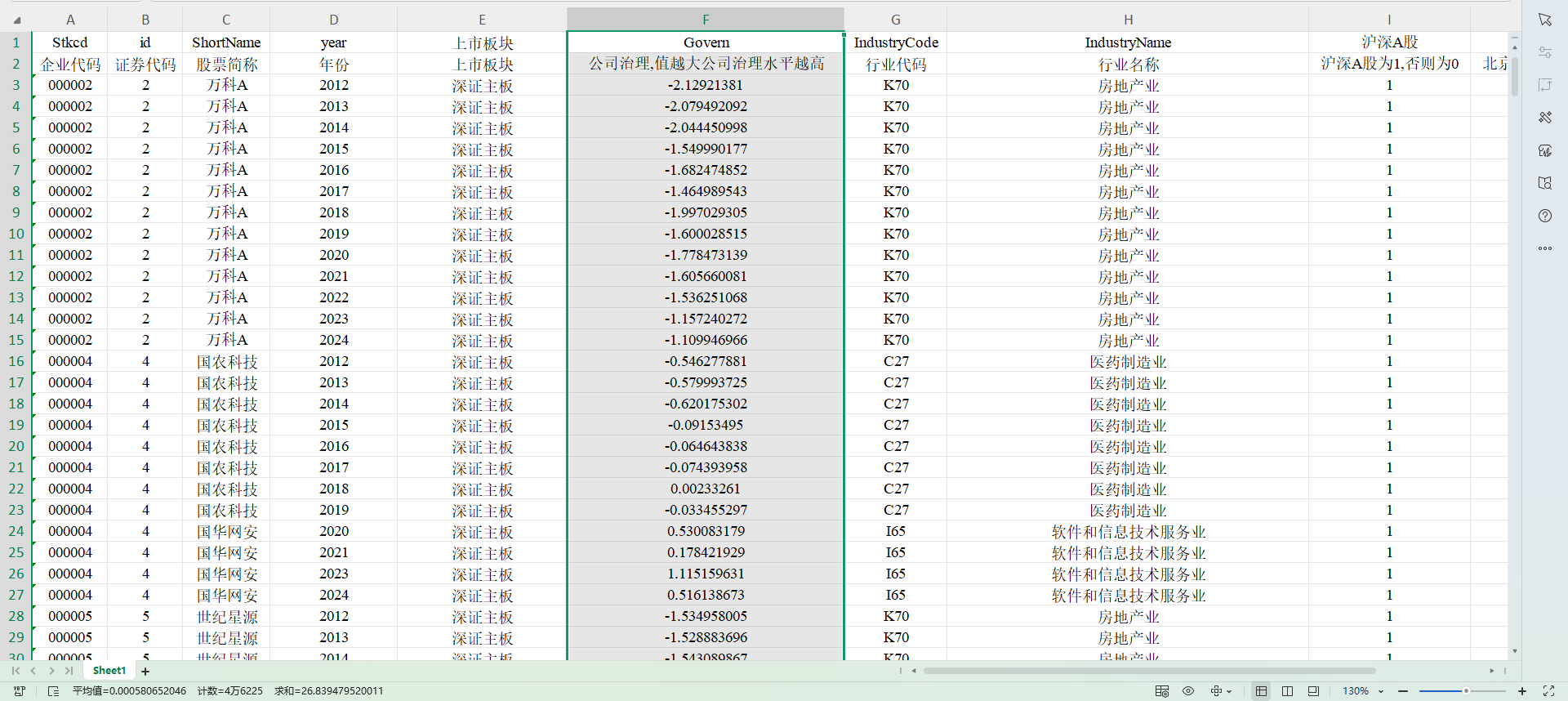Expand the reading mode crosshair dropdown arrow

(1229, 691)
